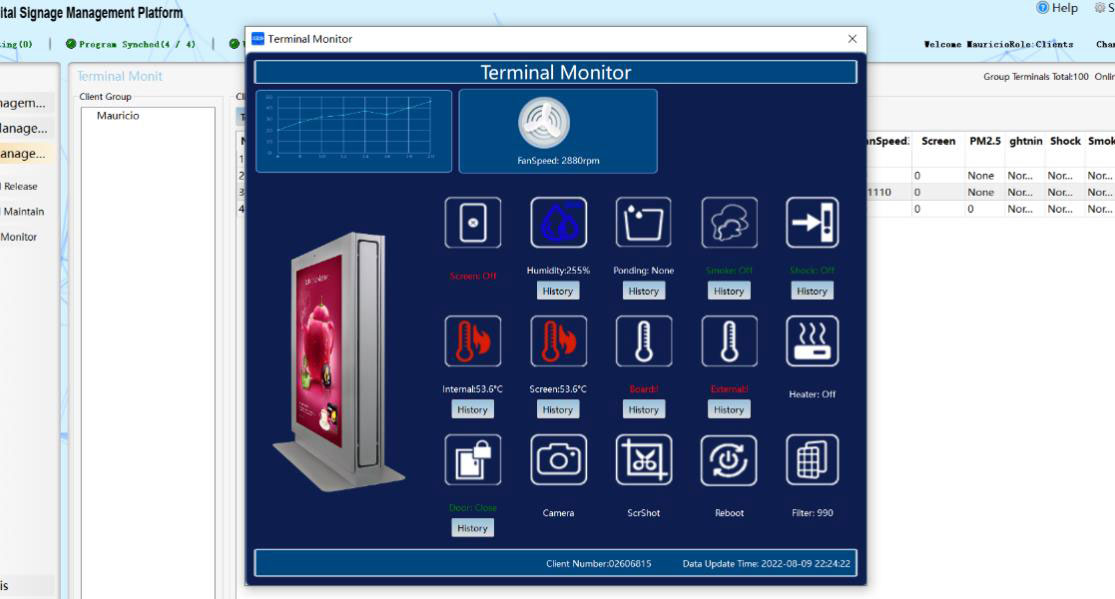The height and width of the screenshot is (599, 1115).
Task: Click the Filter icon
Action: click(812, 460)
